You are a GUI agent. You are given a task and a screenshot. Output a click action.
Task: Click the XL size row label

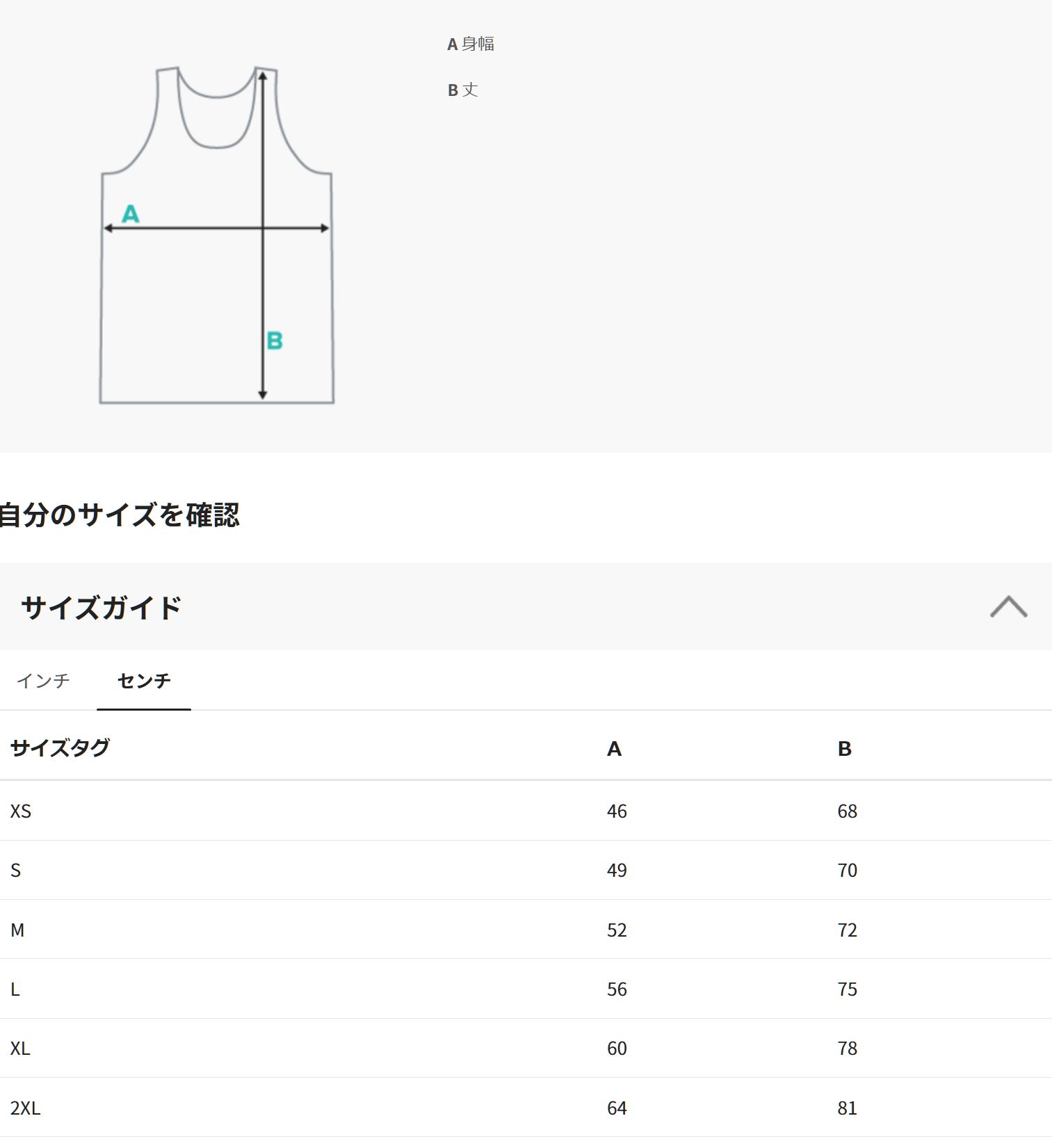tap(20, 1048)
